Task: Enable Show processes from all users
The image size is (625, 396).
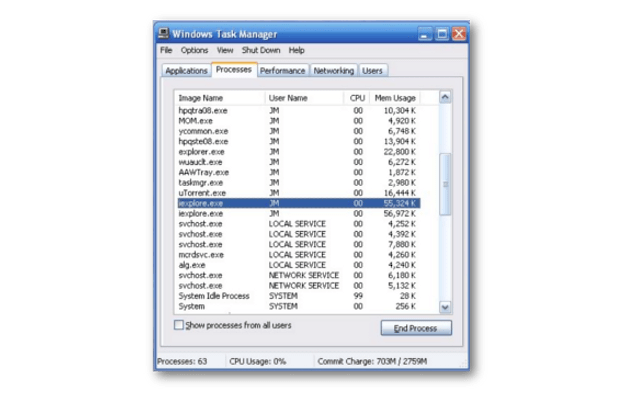Action: [x=179, y=325]
